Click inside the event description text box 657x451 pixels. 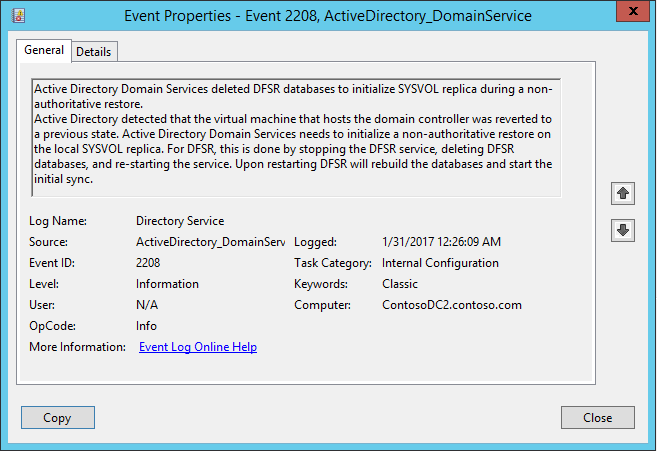tap(296, 137)
